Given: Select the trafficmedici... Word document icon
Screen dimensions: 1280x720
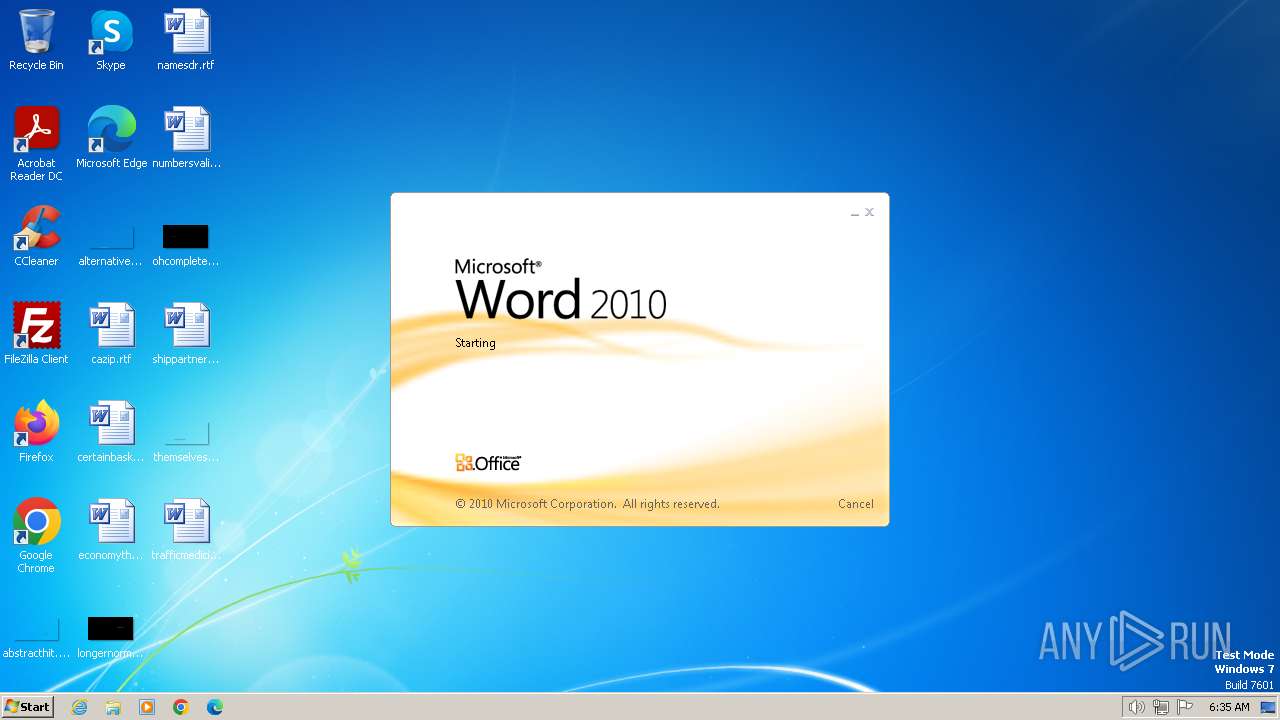Looking at the screenshot, I should (186, 530).
